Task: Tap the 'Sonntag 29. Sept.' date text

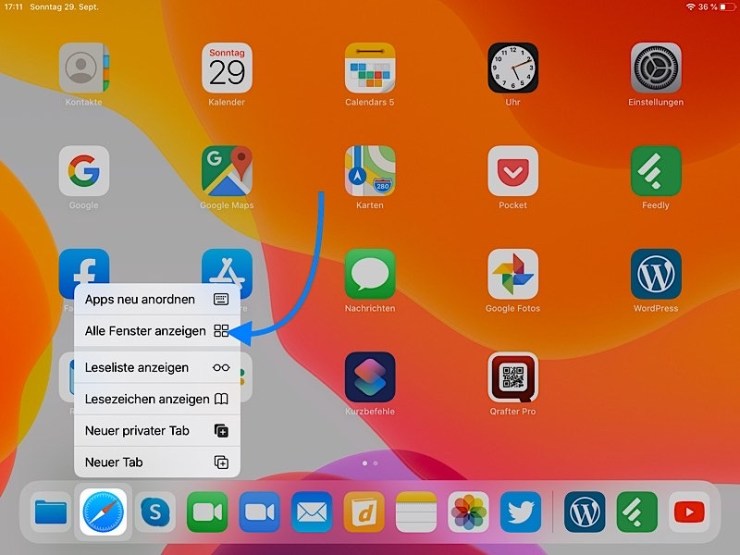Action: click(64, 7)
